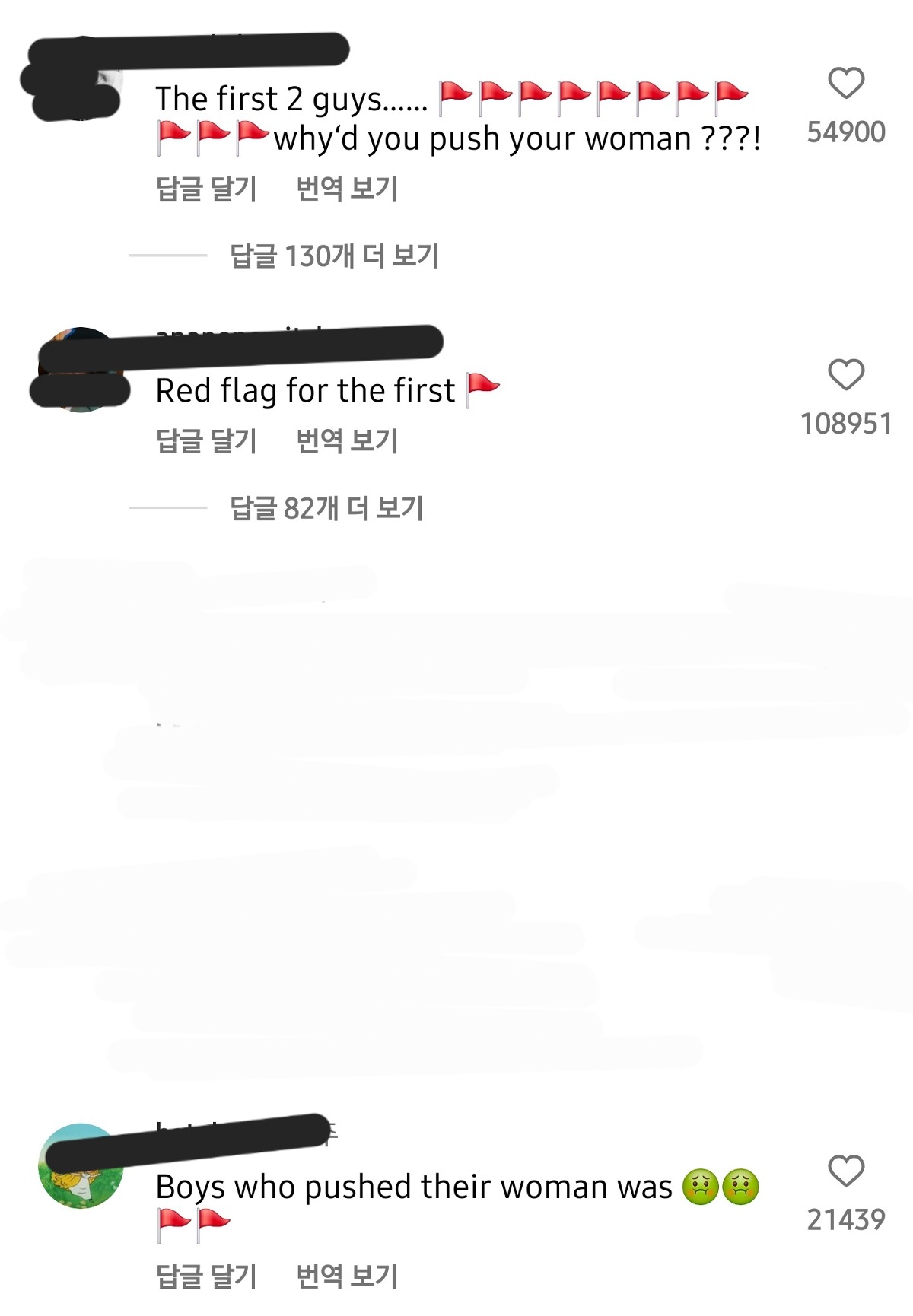Open the green meadow profile avatar
913x1316 pixels.
click(x=81, y=1165)
